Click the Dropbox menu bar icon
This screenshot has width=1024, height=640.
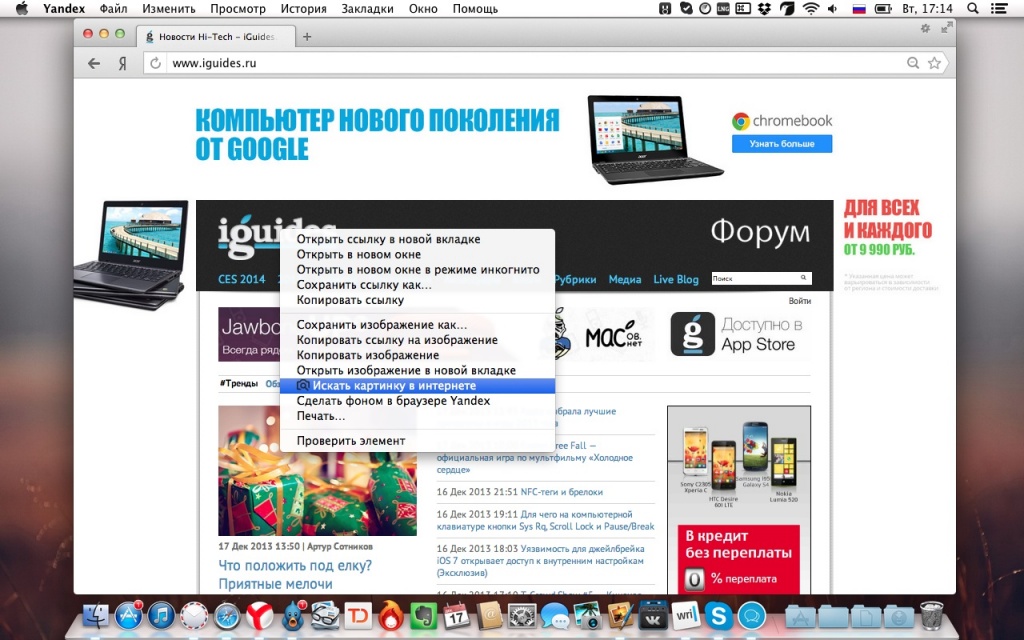(x=764, y=8)
